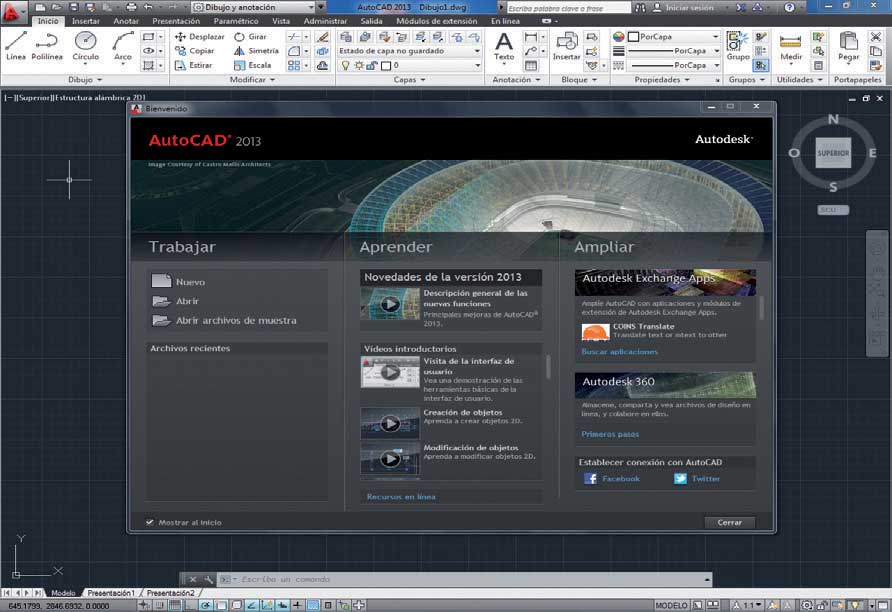
Task: Choose the Escala scale tool
Action: [253, 65]
